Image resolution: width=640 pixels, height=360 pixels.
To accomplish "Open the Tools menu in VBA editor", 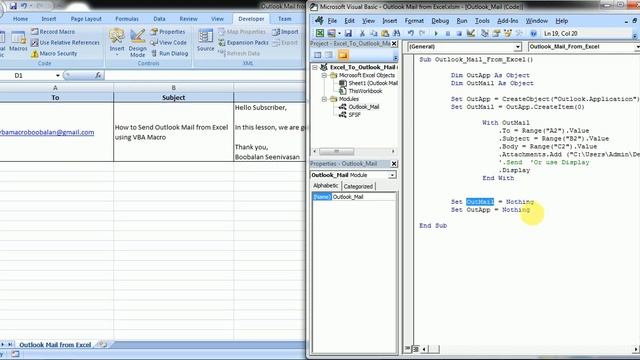I will click(x=482, y=21).
